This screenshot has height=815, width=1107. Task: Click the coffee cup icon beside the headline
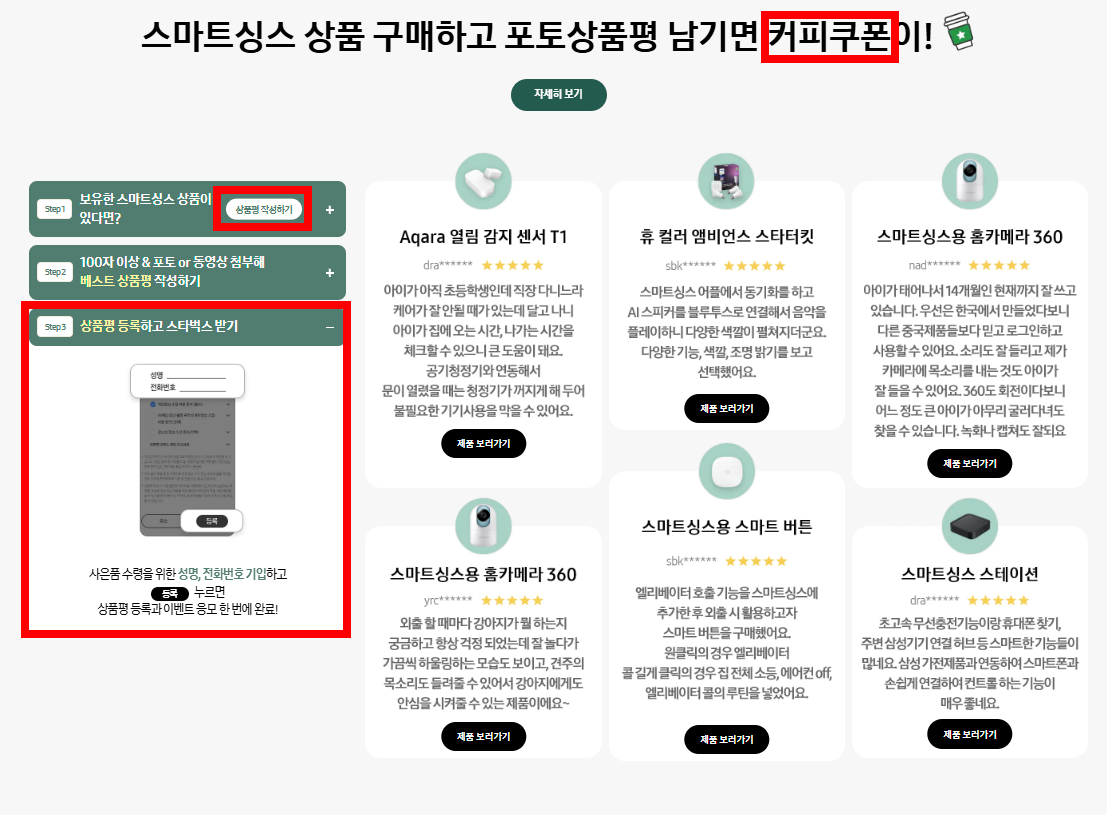point(959,31)
